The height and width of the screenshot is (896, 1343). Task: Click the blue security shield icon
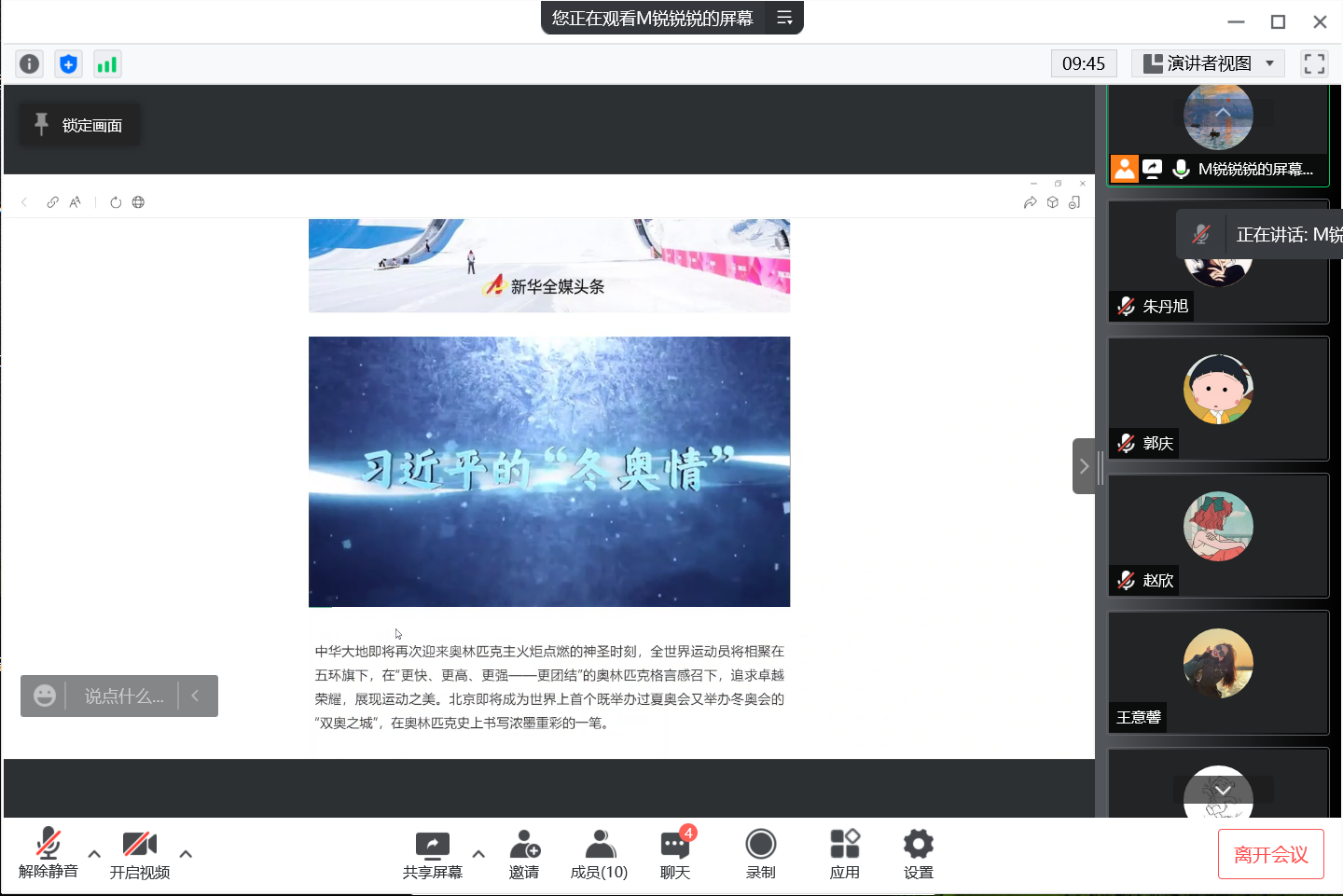68,63
